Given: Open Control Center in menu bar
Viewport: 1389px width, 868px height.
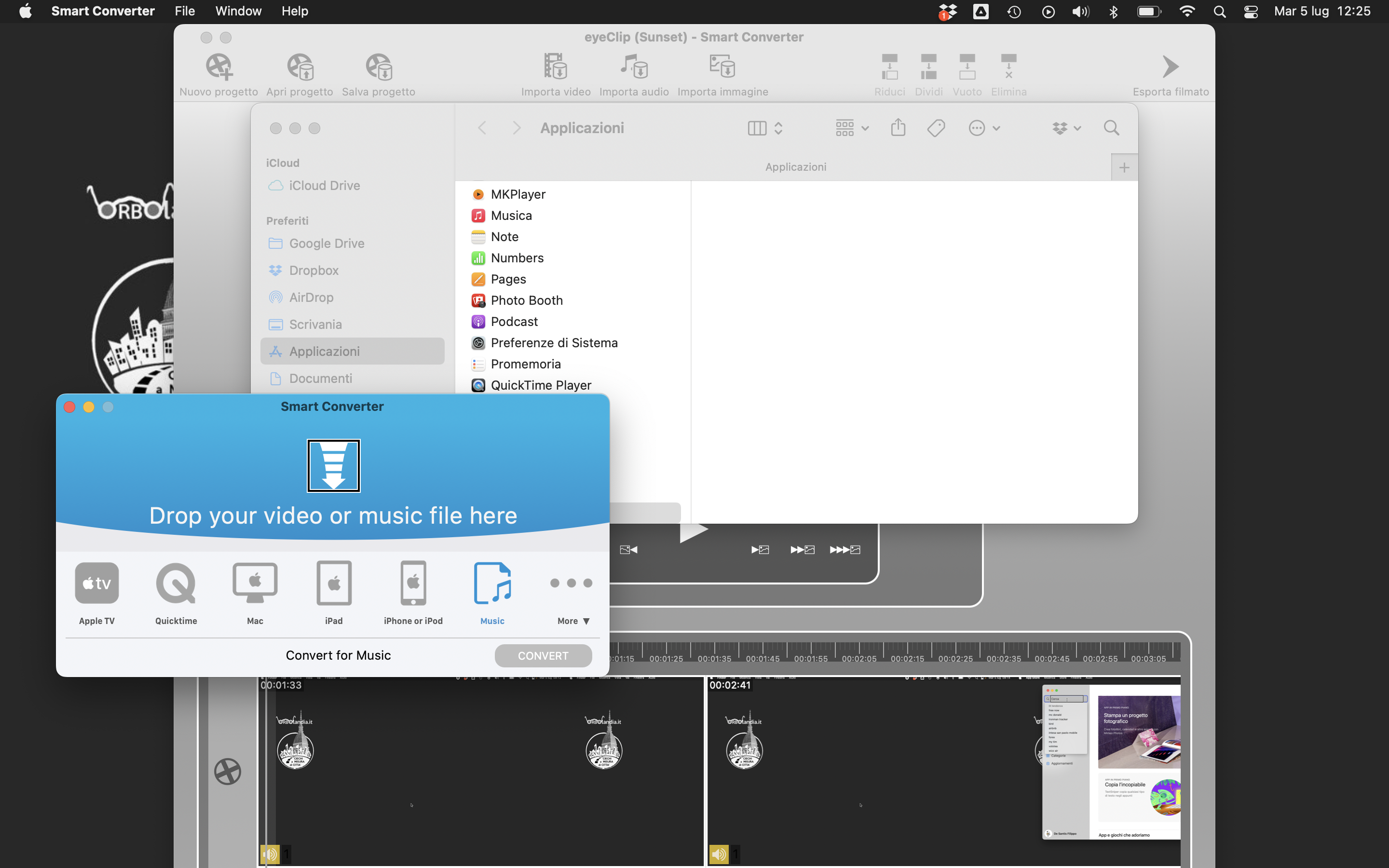Looking at the screenshot, I should pyautogui.click(x=1251, y=12).
